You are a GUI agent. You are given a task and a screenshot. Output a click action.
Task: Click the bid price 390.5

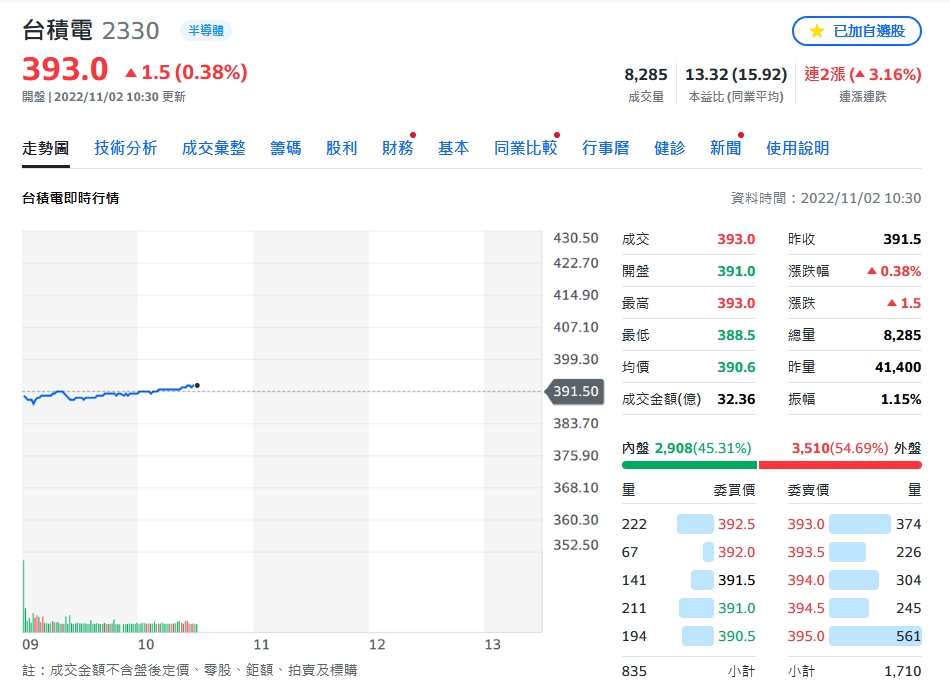pos(736,636)
